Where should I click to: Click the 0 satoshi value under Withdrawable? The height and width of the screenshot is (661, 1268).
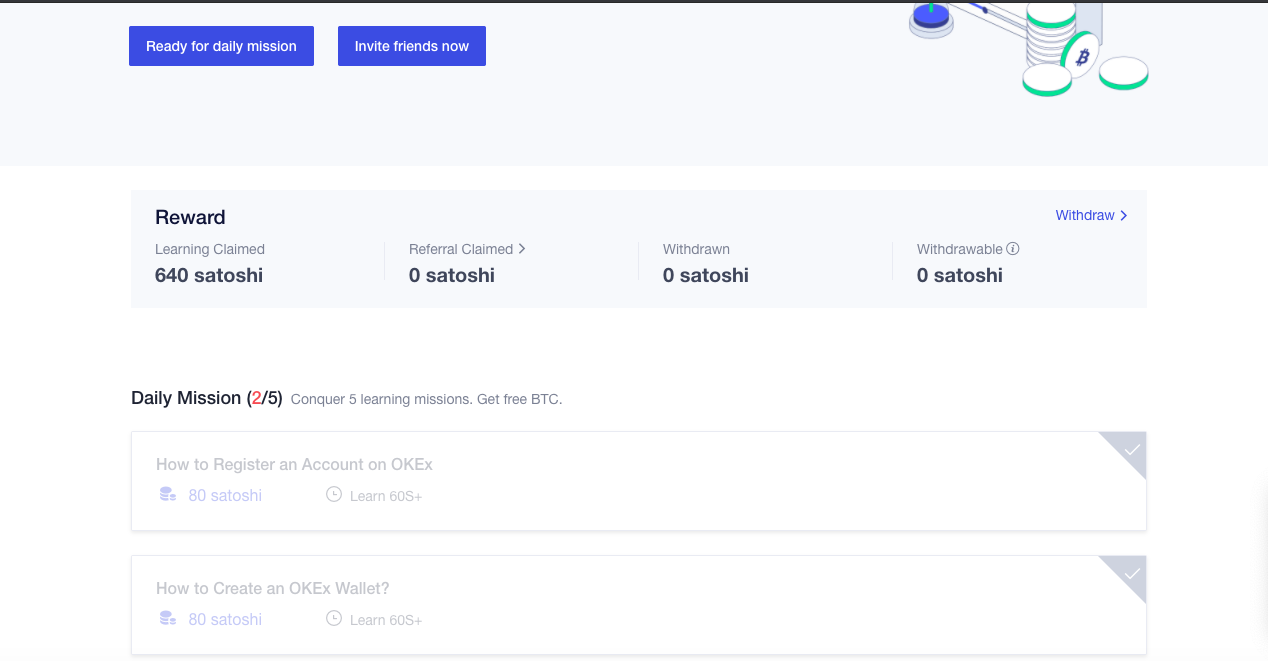coord(960,275)
